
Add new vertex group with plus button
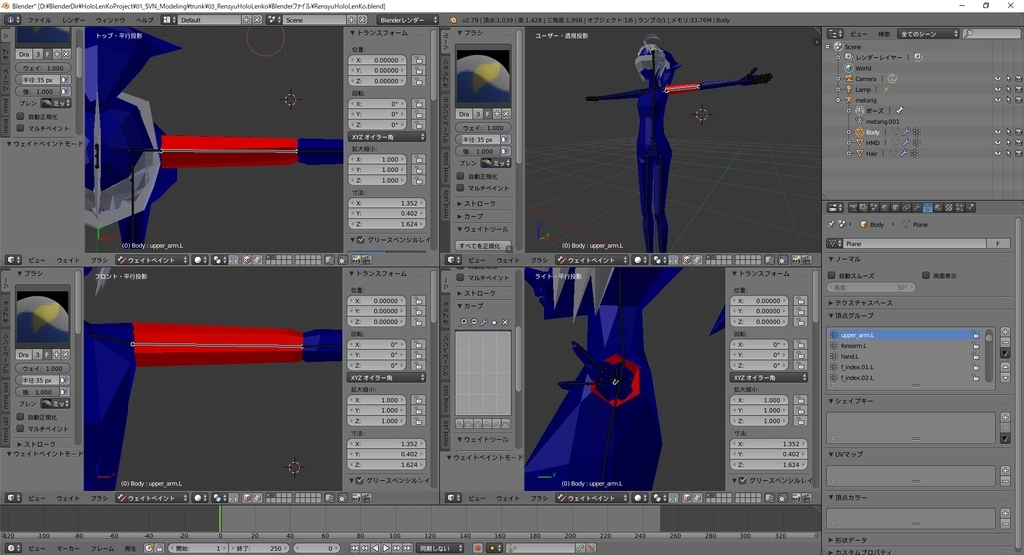[x=1006, y=331]
